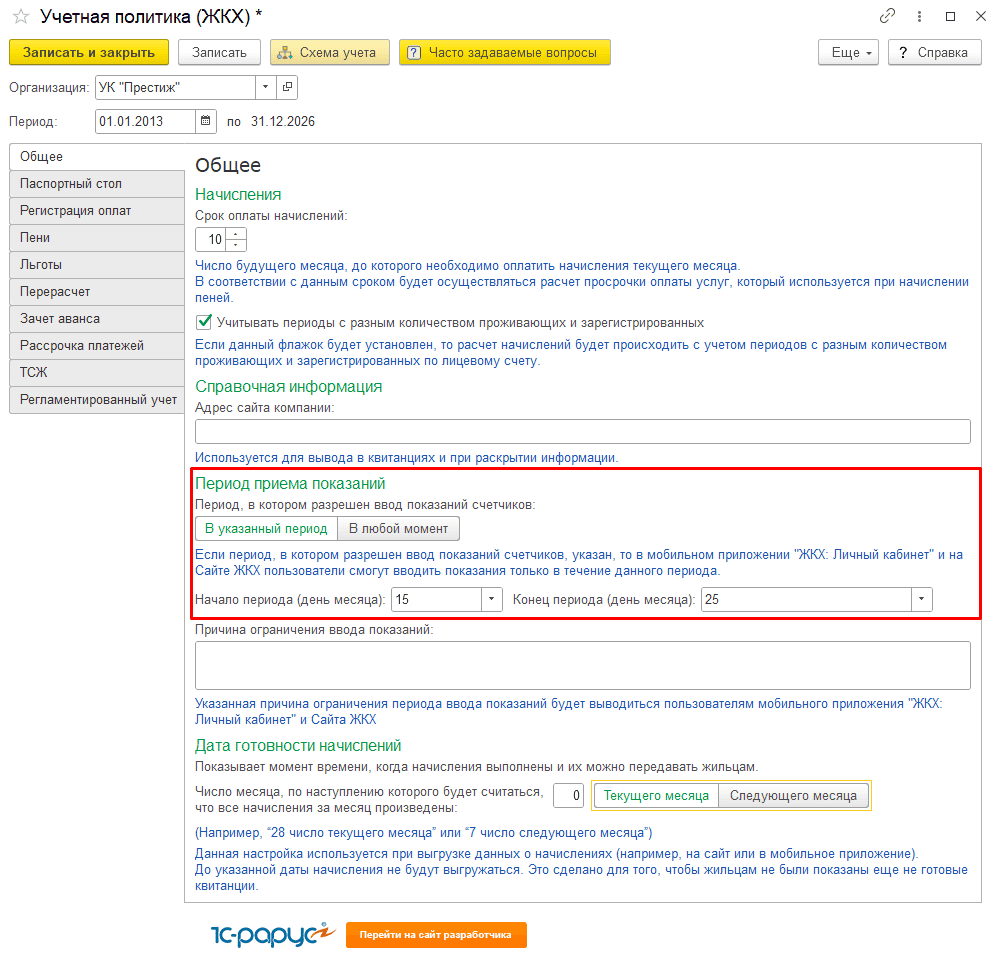999x971 pixels.
Task: Open calendar picker for period date
Action: pos(206,121)
